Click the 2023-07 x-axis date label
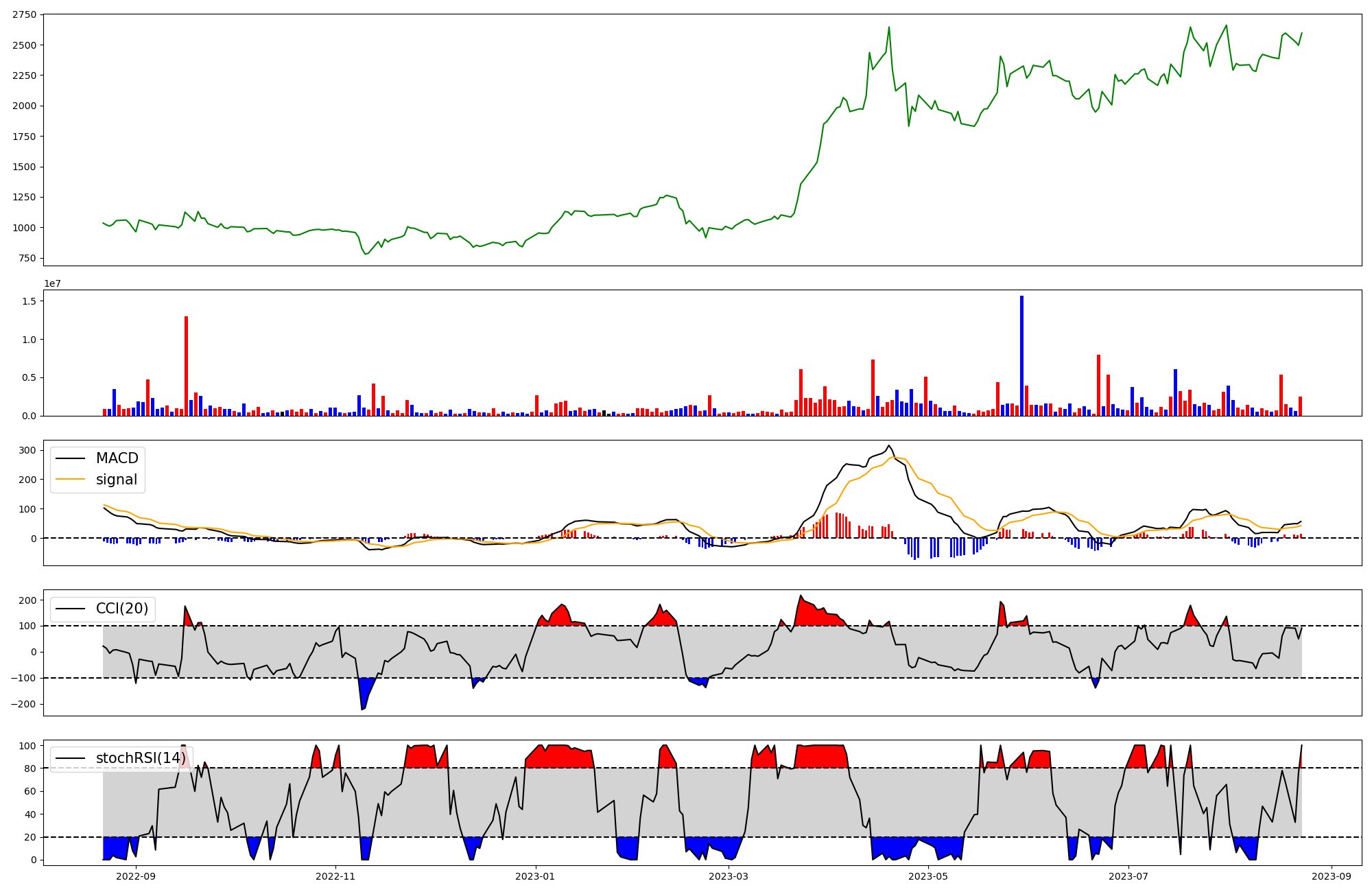1372x892 pixels. 1128,876
